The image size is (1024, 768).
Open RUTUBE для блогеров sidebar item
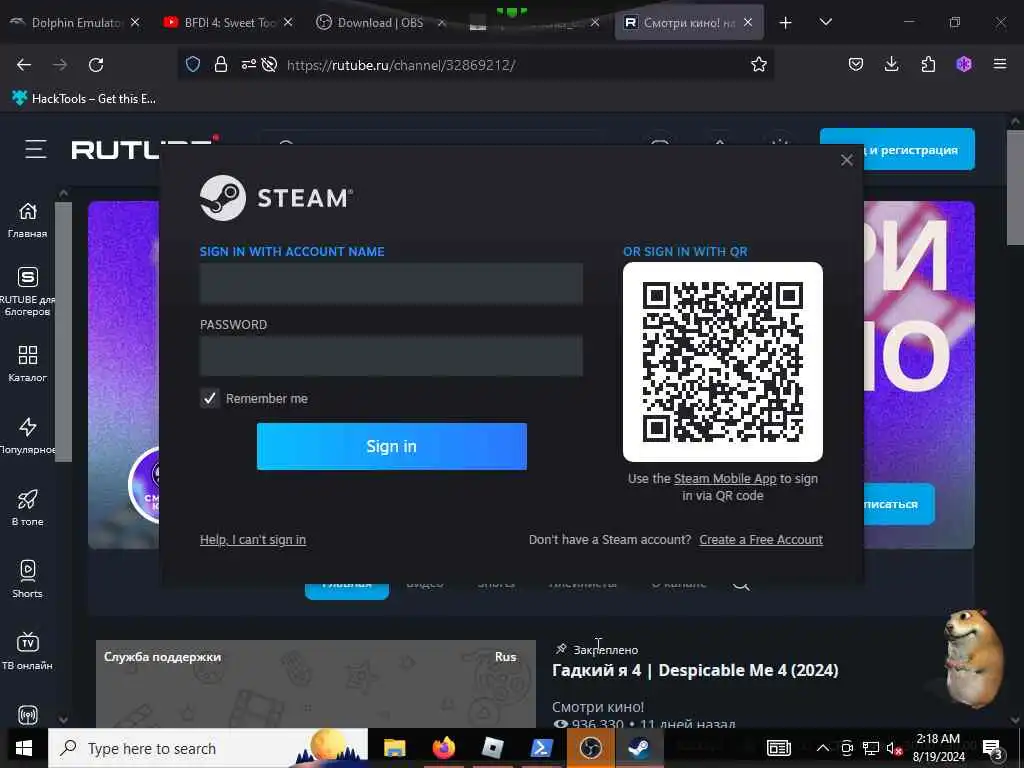point(27,292)
